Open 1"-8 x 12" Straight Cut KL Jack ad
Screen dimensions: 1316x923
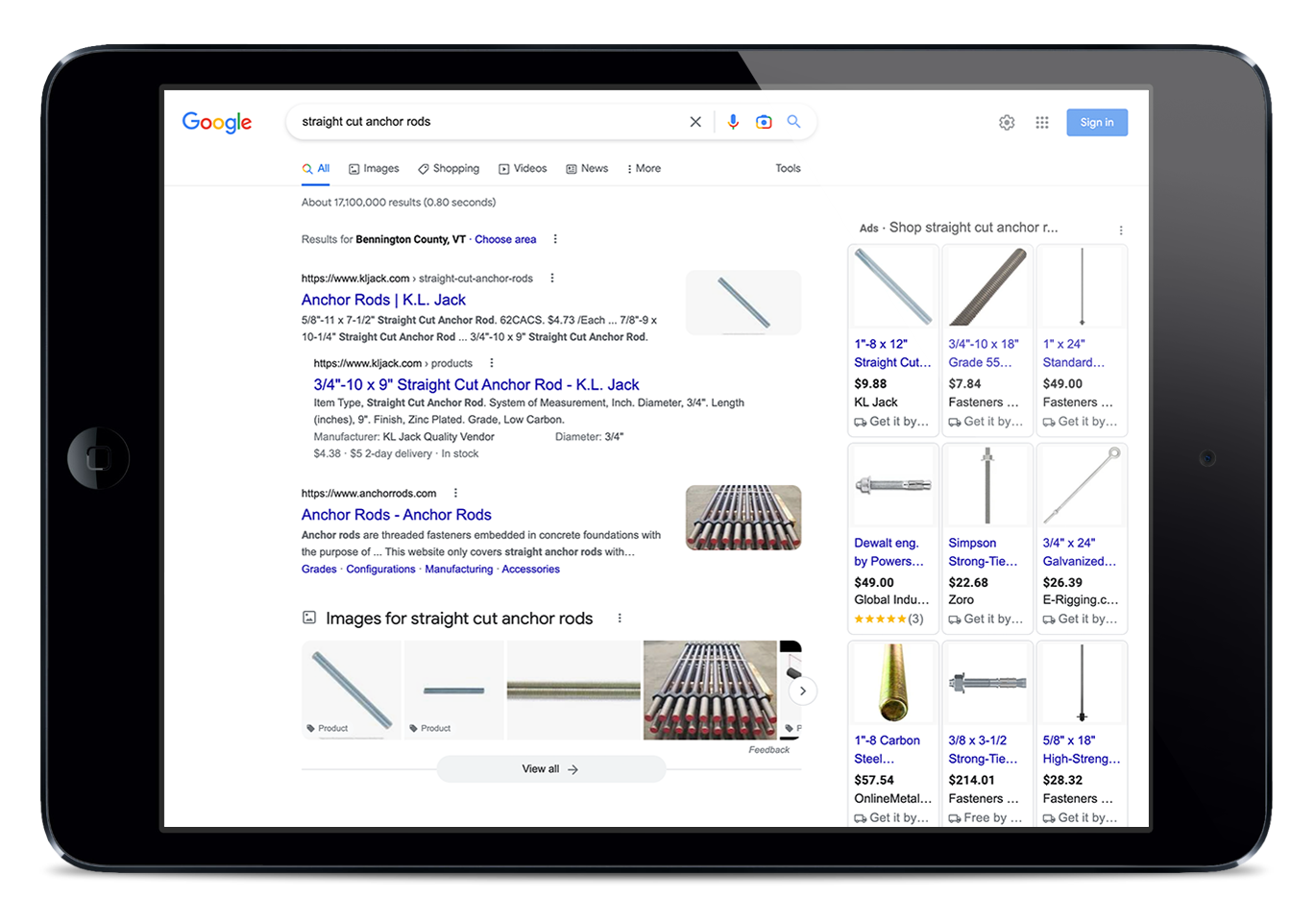893,340
